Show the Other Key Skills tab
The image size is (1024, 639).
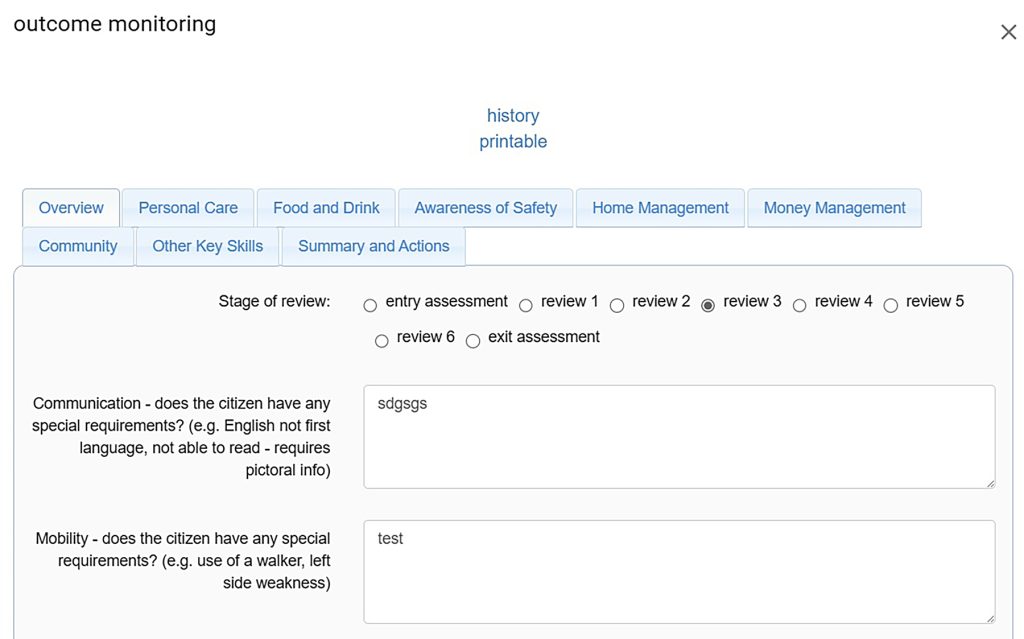[x=207, y=246]
